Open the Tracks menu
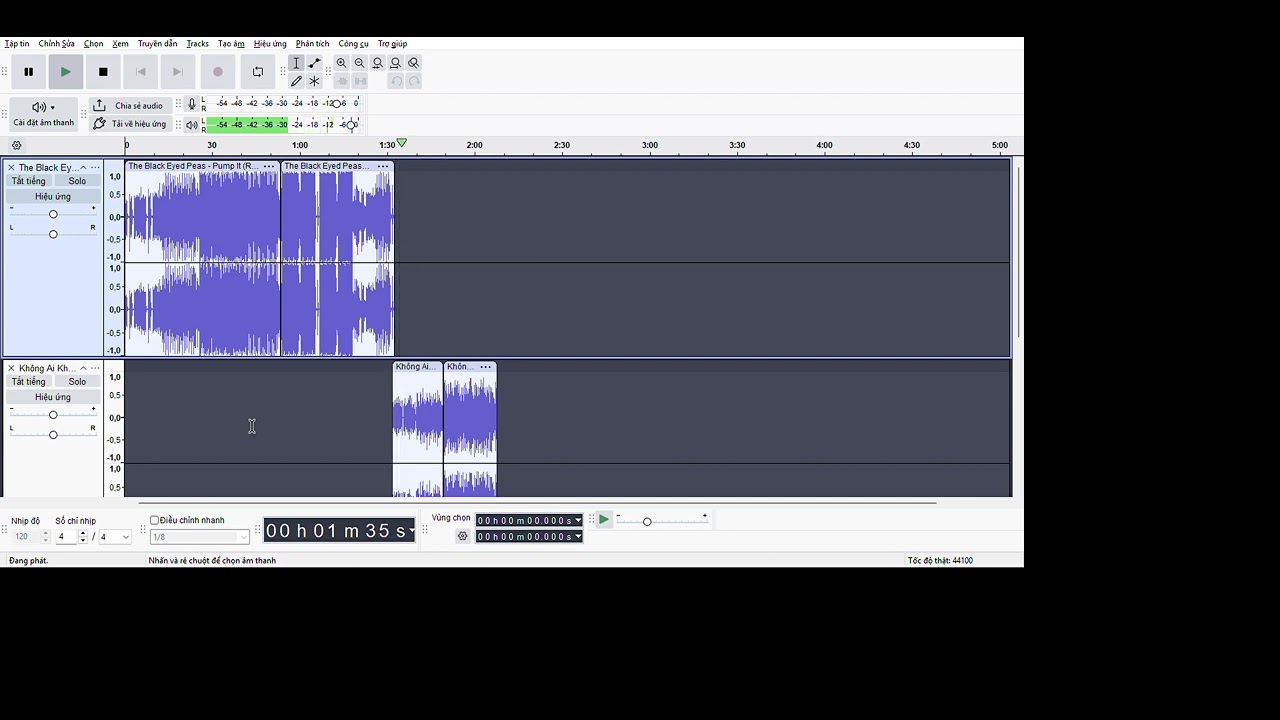This screenshot has height=720, width=1280. 197,44
